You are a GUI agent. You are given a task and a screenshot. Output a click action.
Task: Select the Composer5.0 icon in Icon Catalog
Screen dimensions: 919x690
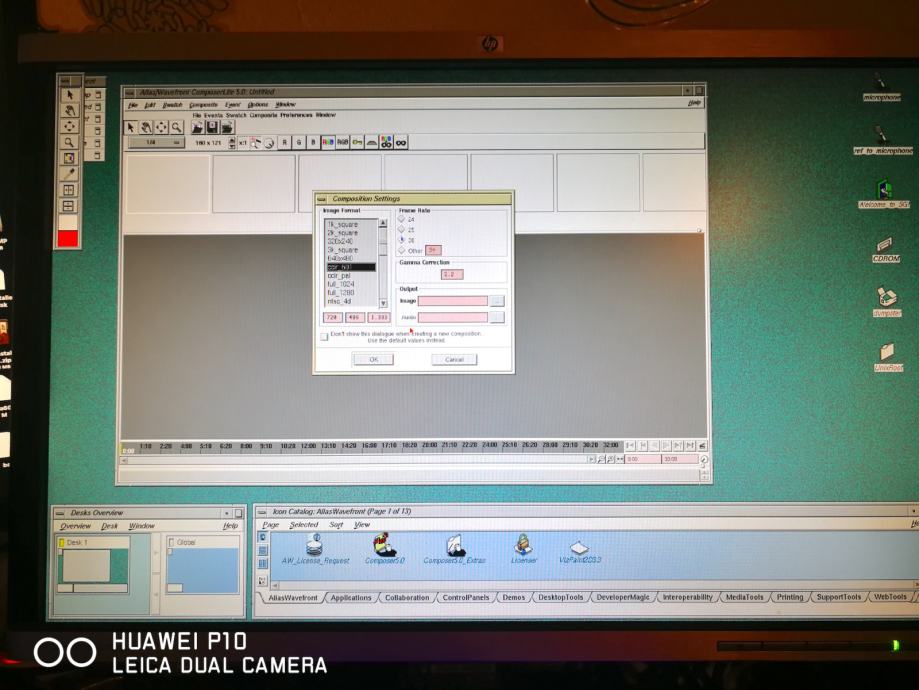coord(384,549)
